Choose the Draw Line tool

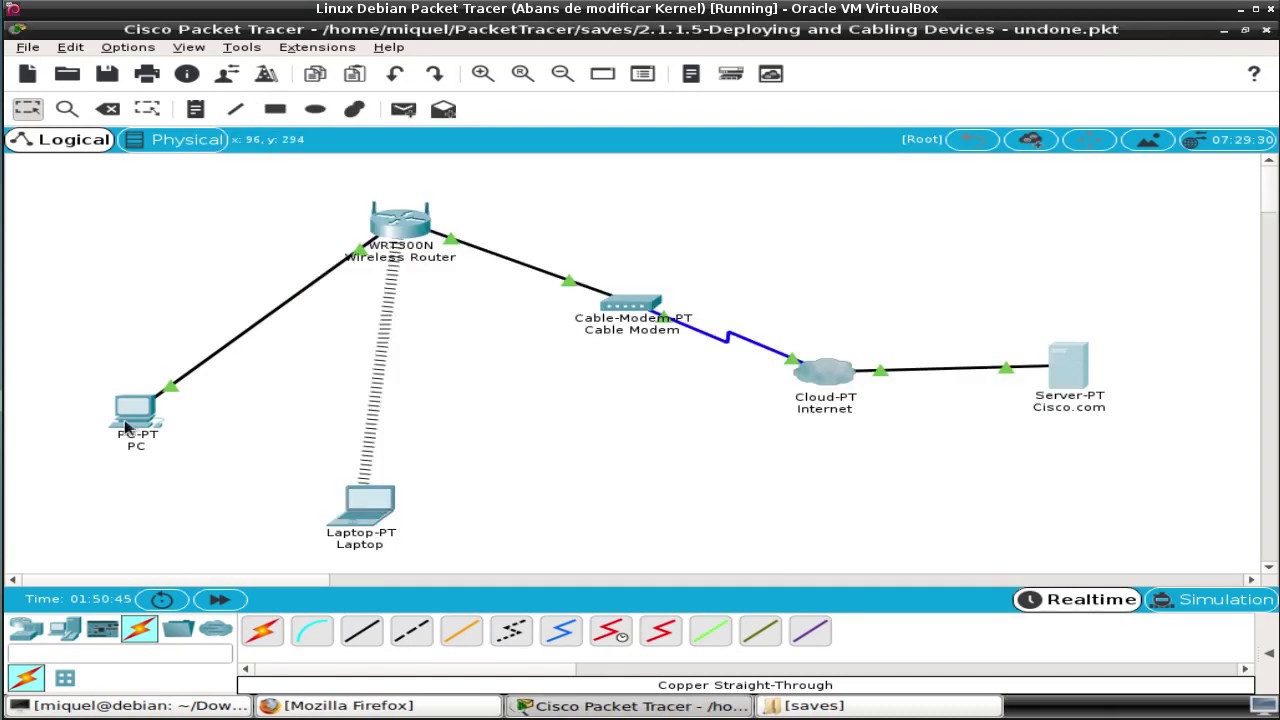click(x=235, y=109)
